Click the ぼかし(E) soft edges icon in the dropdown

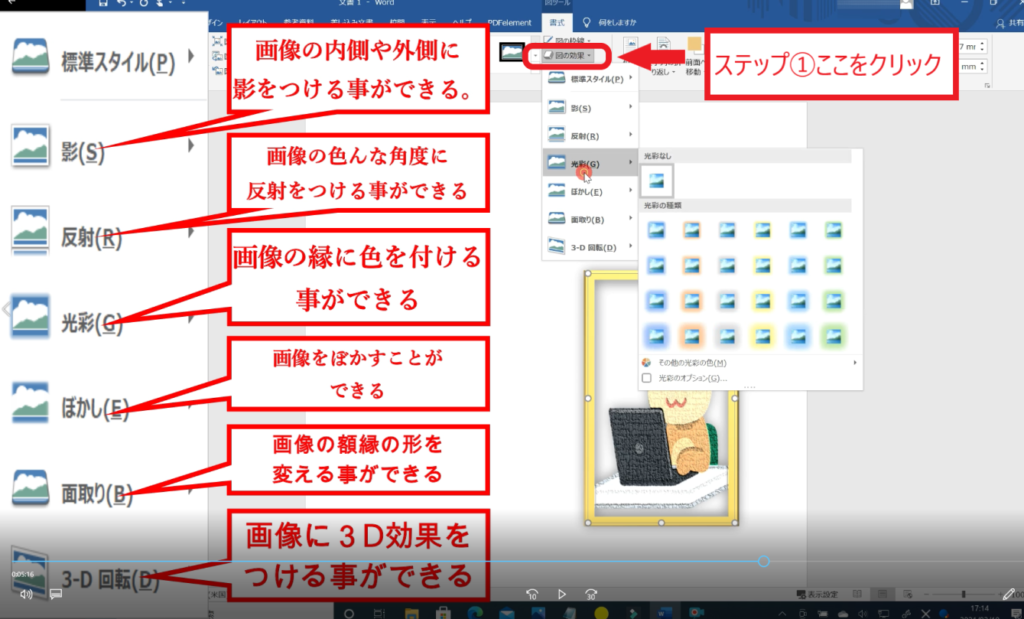[x=555, y=190]
